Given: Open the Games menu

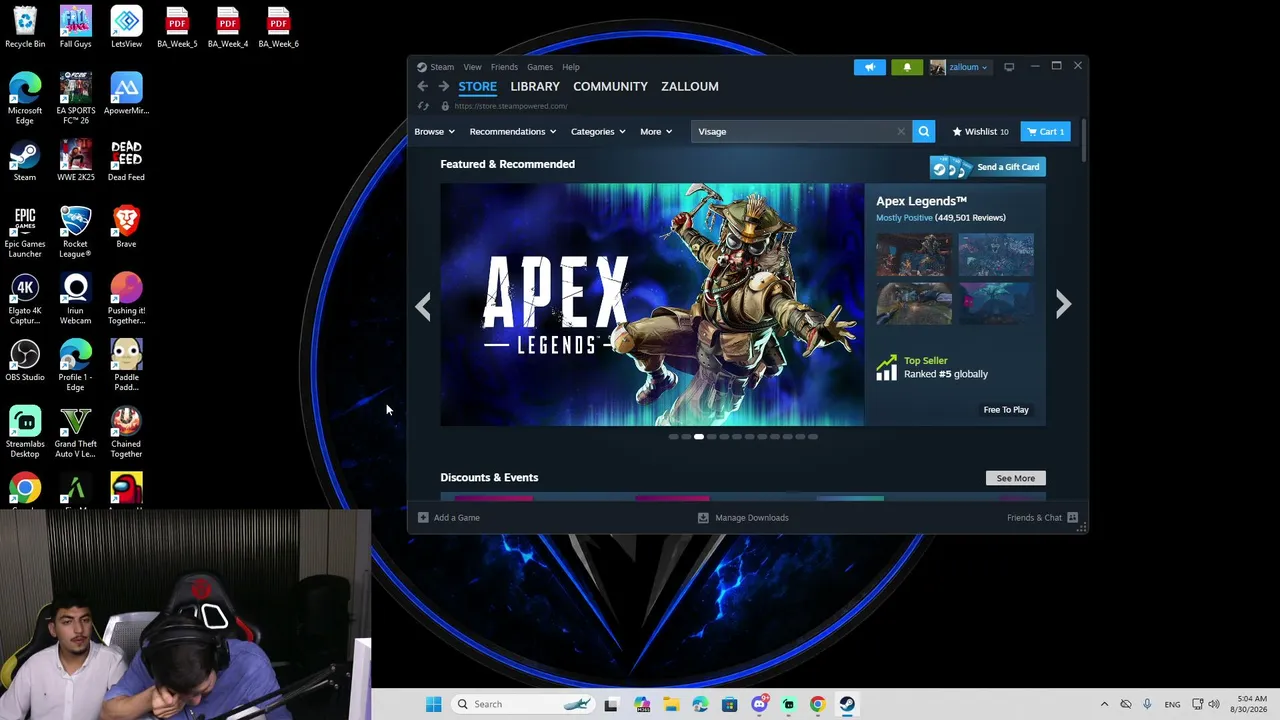Looking at the screenshot, I should coord(540,67).
